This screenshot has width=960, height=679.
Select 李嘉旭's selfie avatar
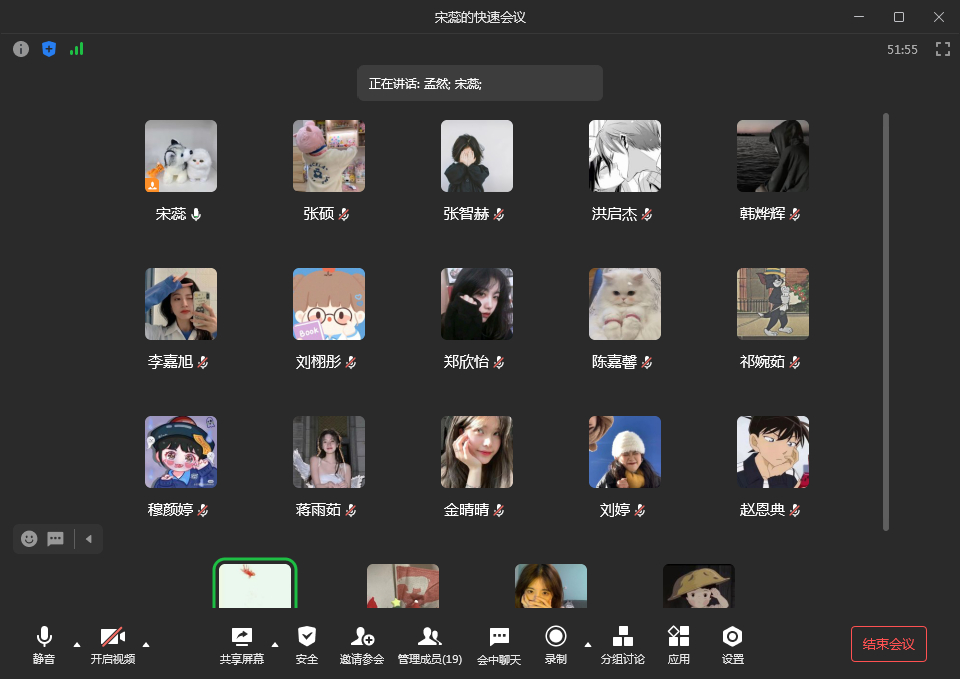[x=181, y=304]
